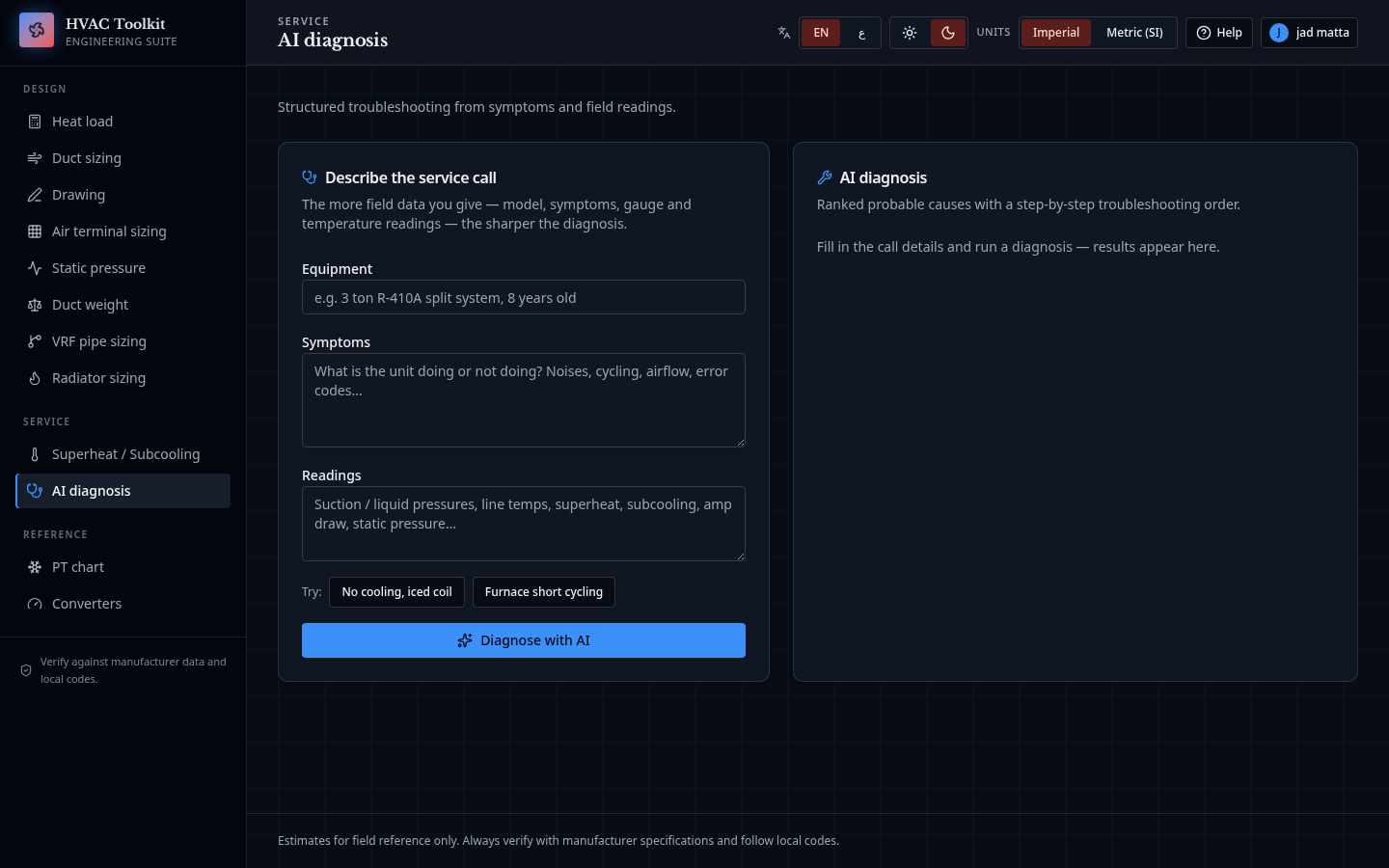Viewport: 1389px width, 868px height.
Task: Open the jad matta account menu
Action: point(1309,33)
